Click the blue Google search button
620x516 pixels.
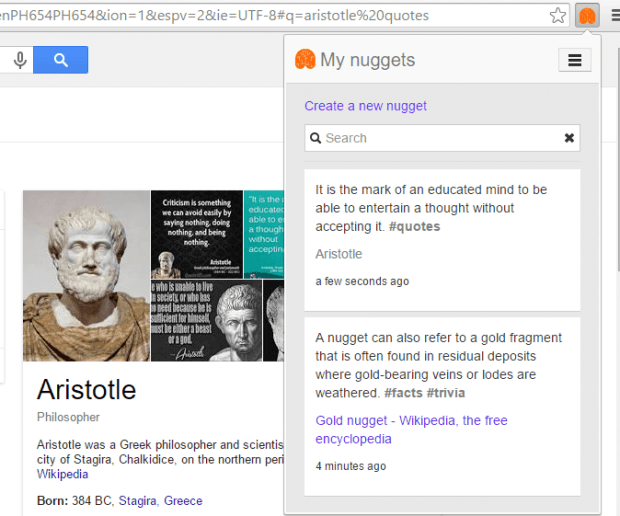(x=60, y=60)
